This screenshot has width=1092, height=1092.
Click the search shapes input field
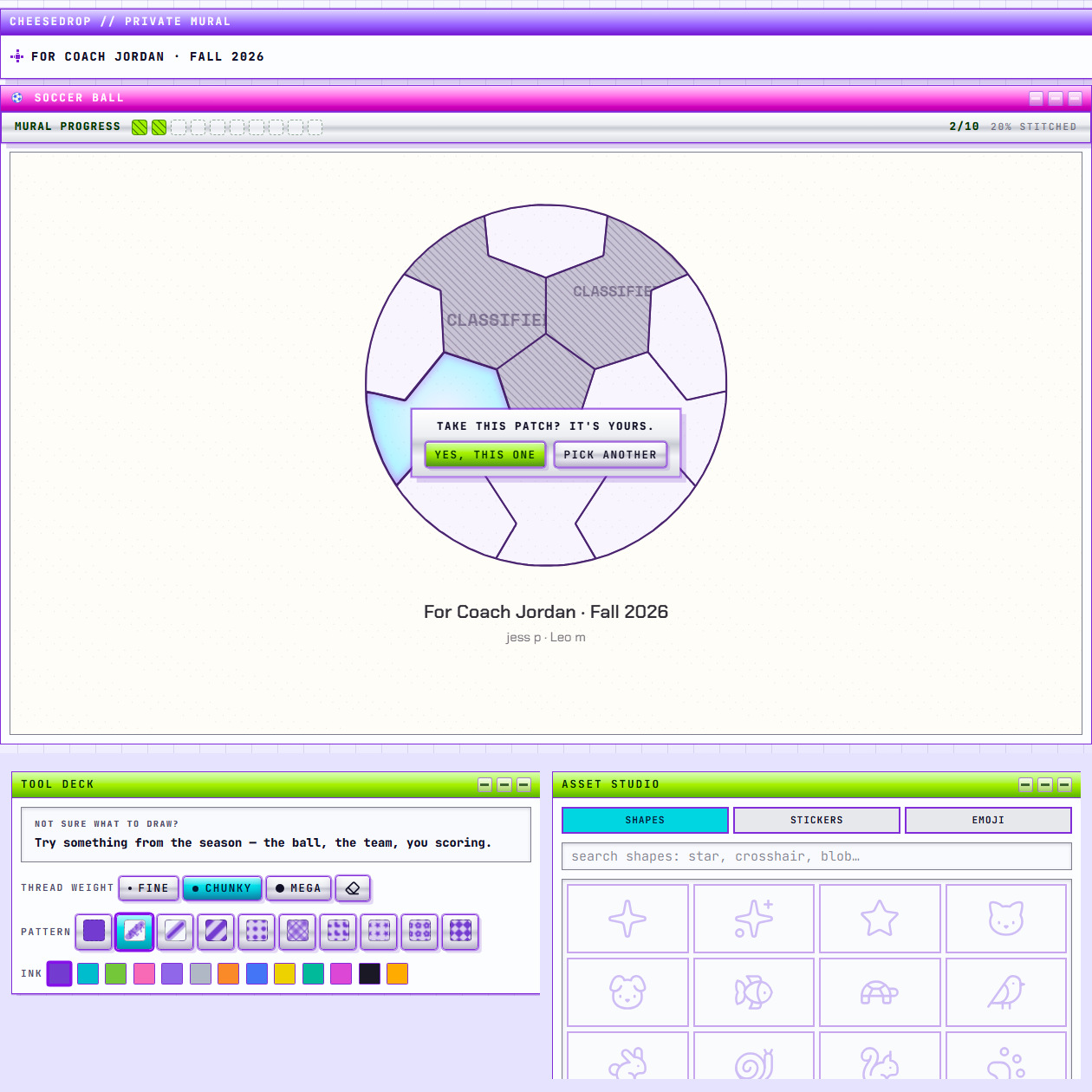(816, 856)
